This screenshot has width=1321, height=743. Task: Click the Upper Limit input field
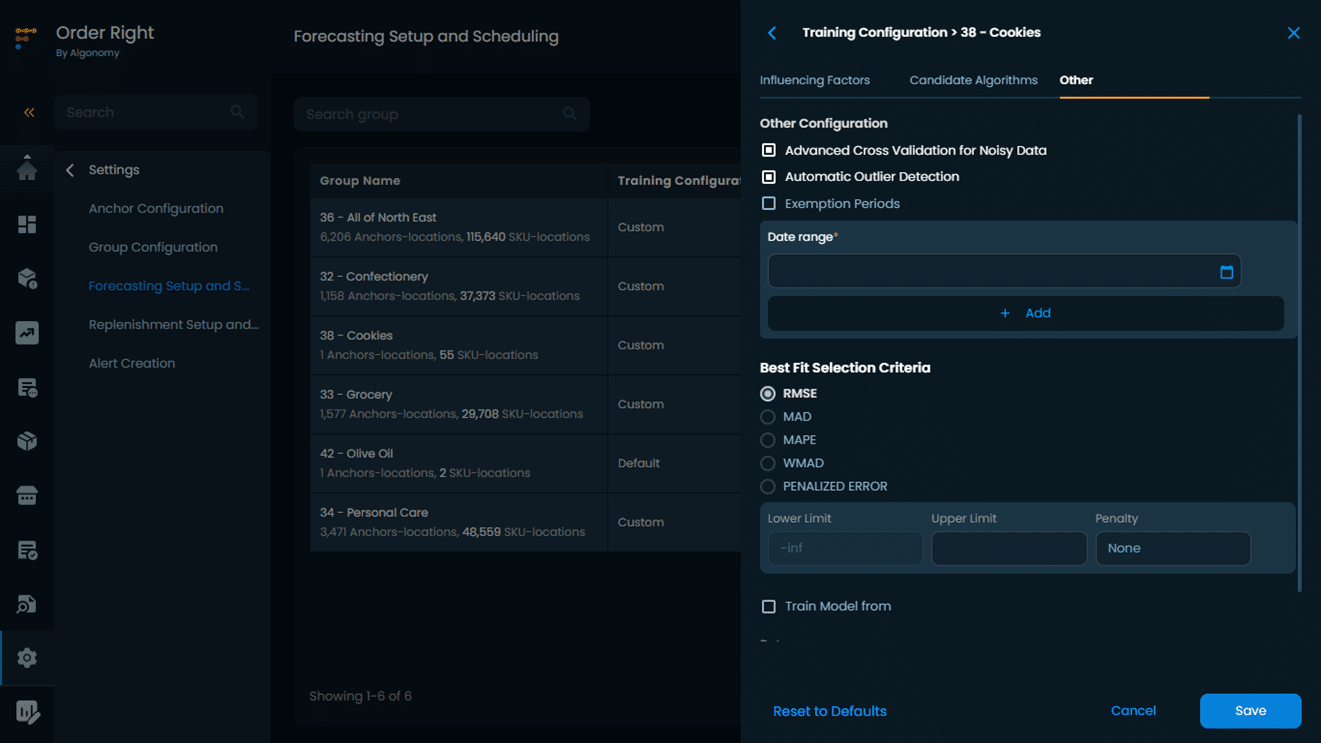[x=1008, y=548]
